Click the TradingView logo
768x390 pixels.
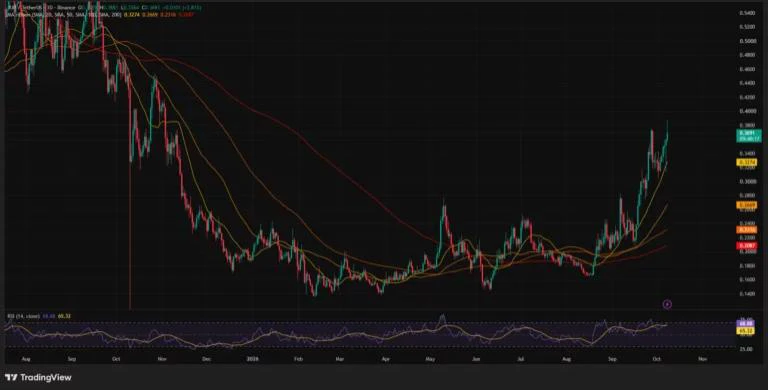click(38, 377)
